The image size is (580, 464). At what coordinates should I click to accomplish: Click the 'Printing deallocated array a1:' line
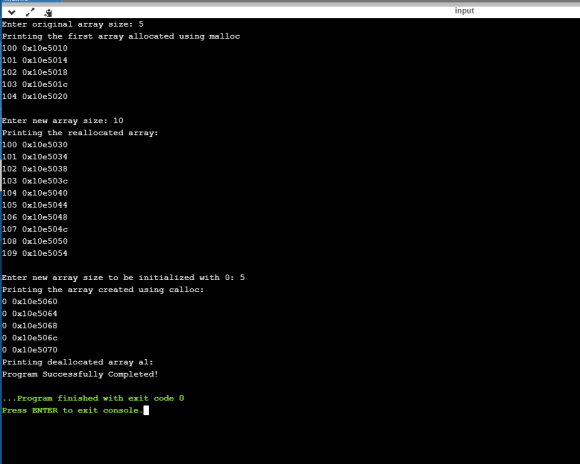pos(78,362)
